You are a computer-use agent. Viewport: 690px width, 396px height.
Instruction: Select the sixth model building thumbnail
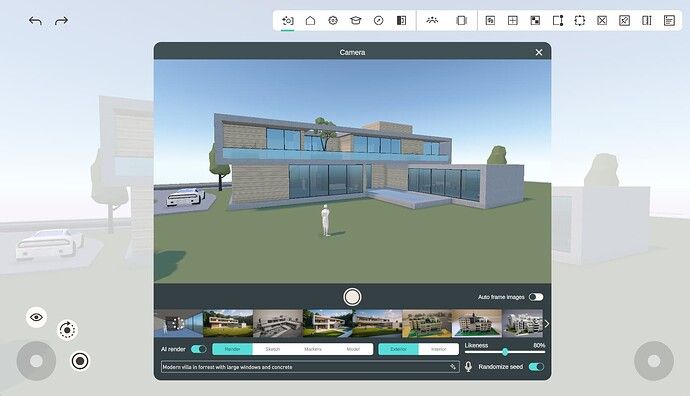427,323
